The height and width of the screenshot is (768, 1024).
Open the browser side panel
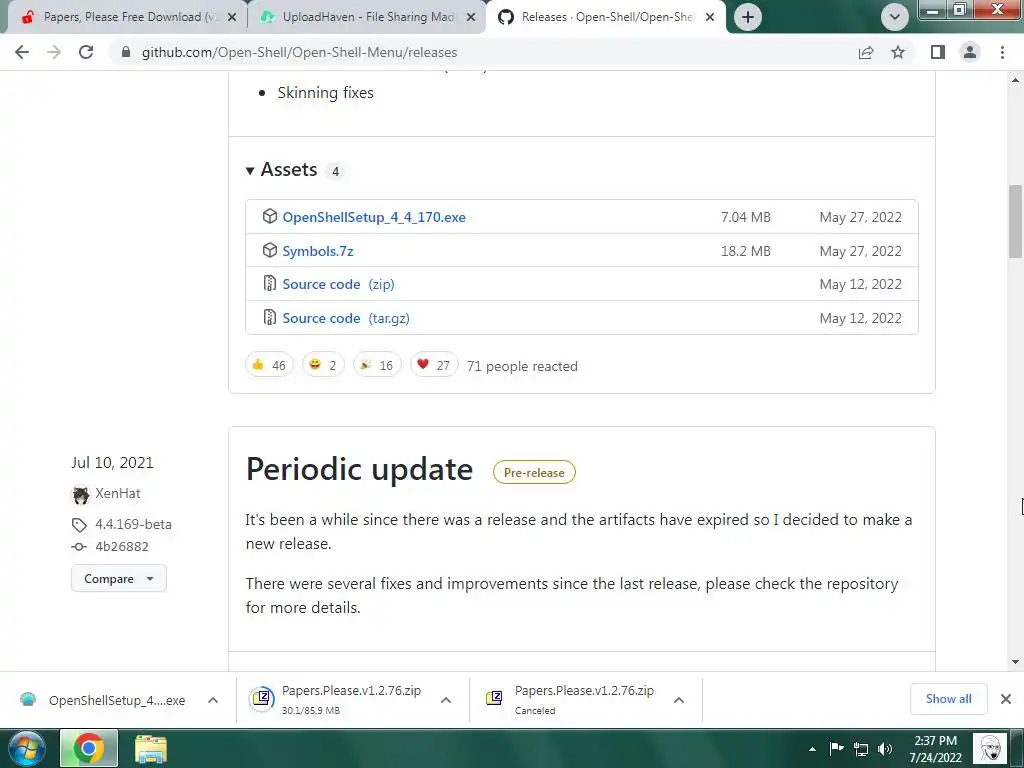click(x=938, y=52)
